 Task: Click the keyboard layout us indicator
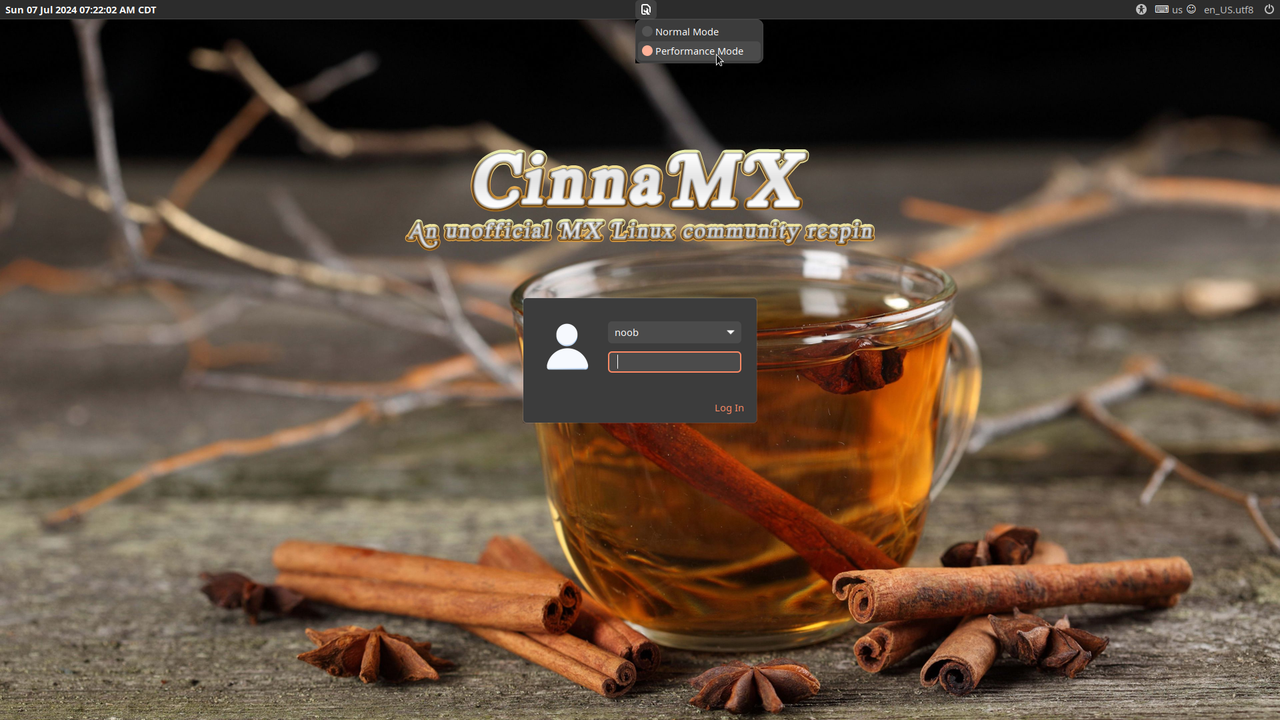tap(1168, 10)
